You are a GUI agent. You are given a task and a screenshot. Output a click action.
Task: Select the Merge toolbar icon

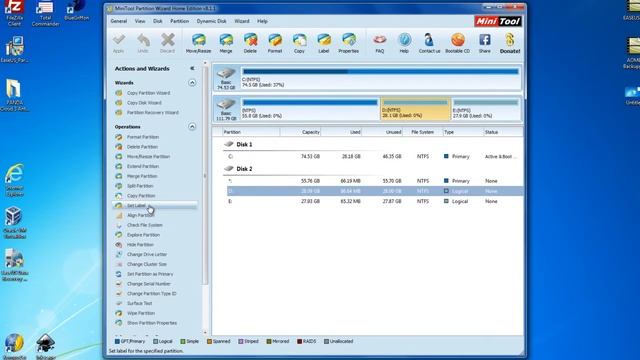(x=226, y=43)
